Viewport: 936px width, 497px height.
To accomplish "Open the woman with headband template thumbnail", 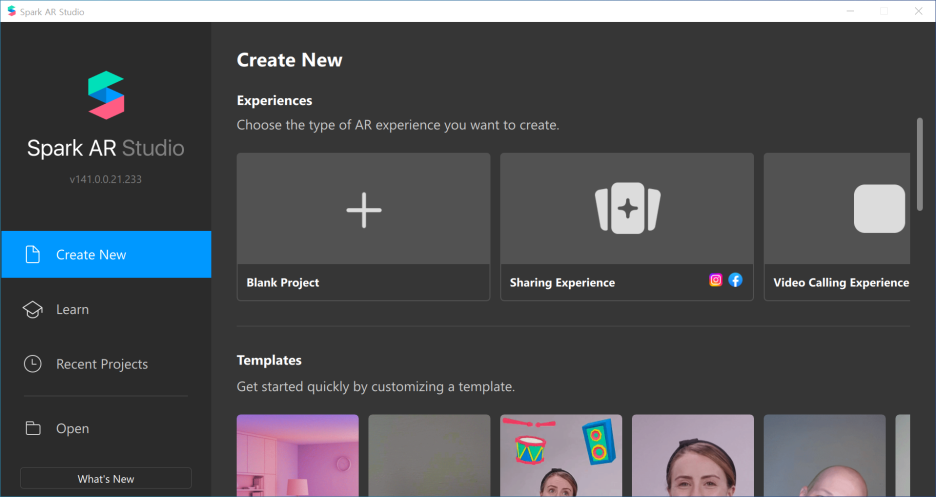I will point(693,456).
